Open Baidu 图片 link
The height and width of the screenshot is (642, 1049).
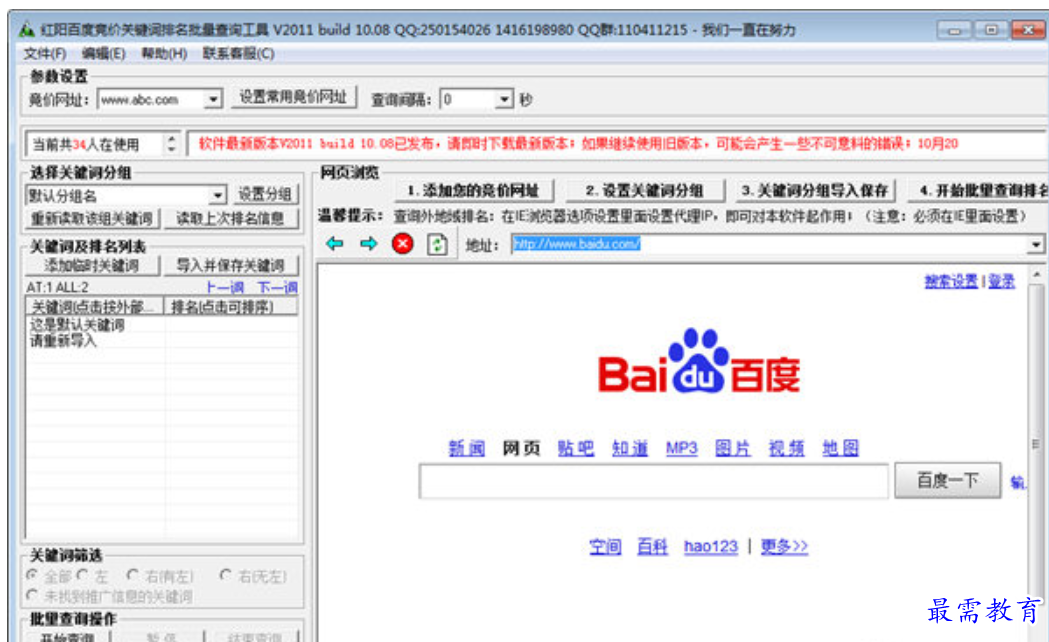733,448
